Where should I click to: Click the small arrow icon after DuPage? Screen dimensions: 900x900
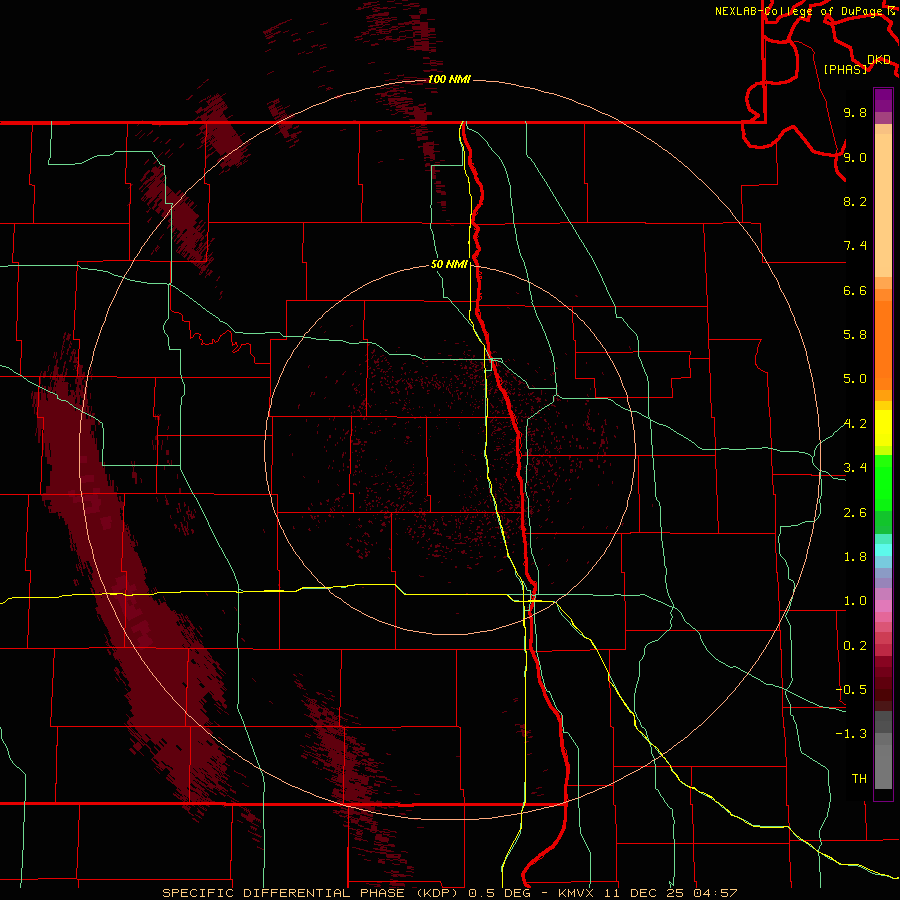(x=891, y=10)
